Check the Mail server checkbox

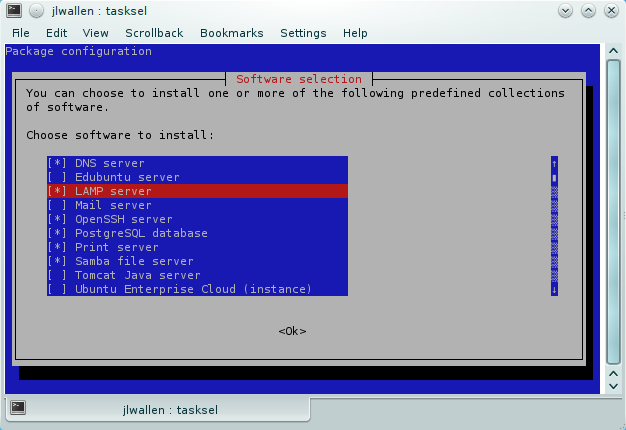(x=57, y=205)
